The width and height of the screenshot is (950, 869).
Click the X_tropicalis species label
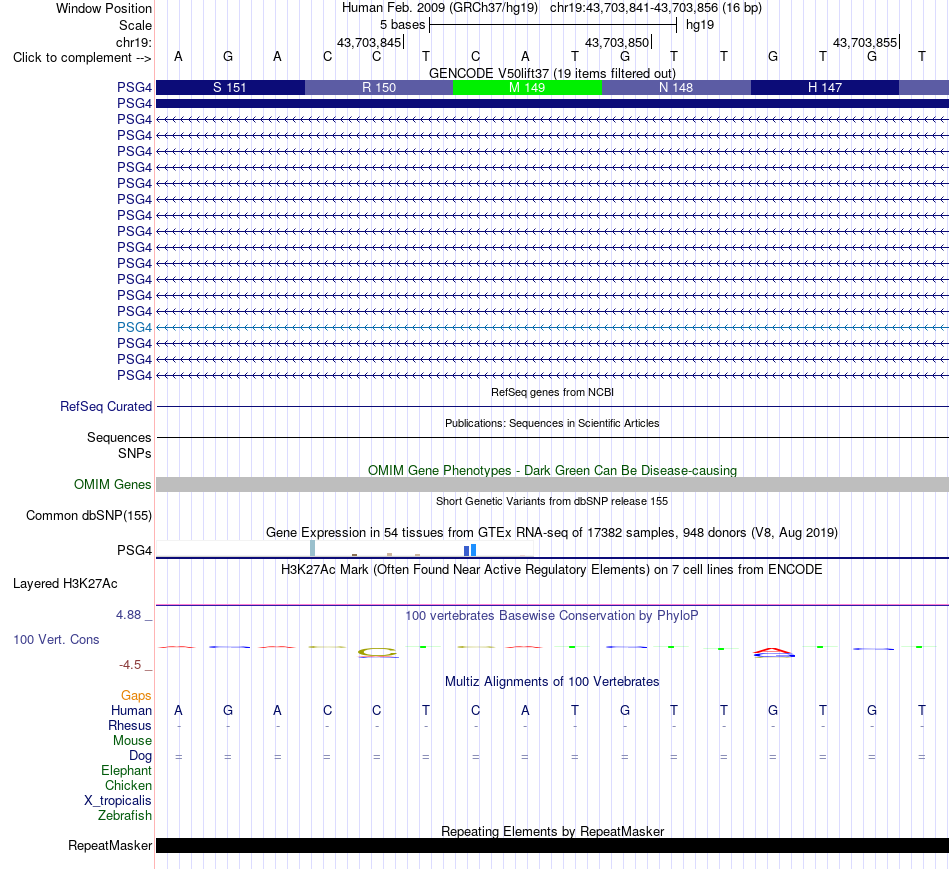click(x=118, y=801)
